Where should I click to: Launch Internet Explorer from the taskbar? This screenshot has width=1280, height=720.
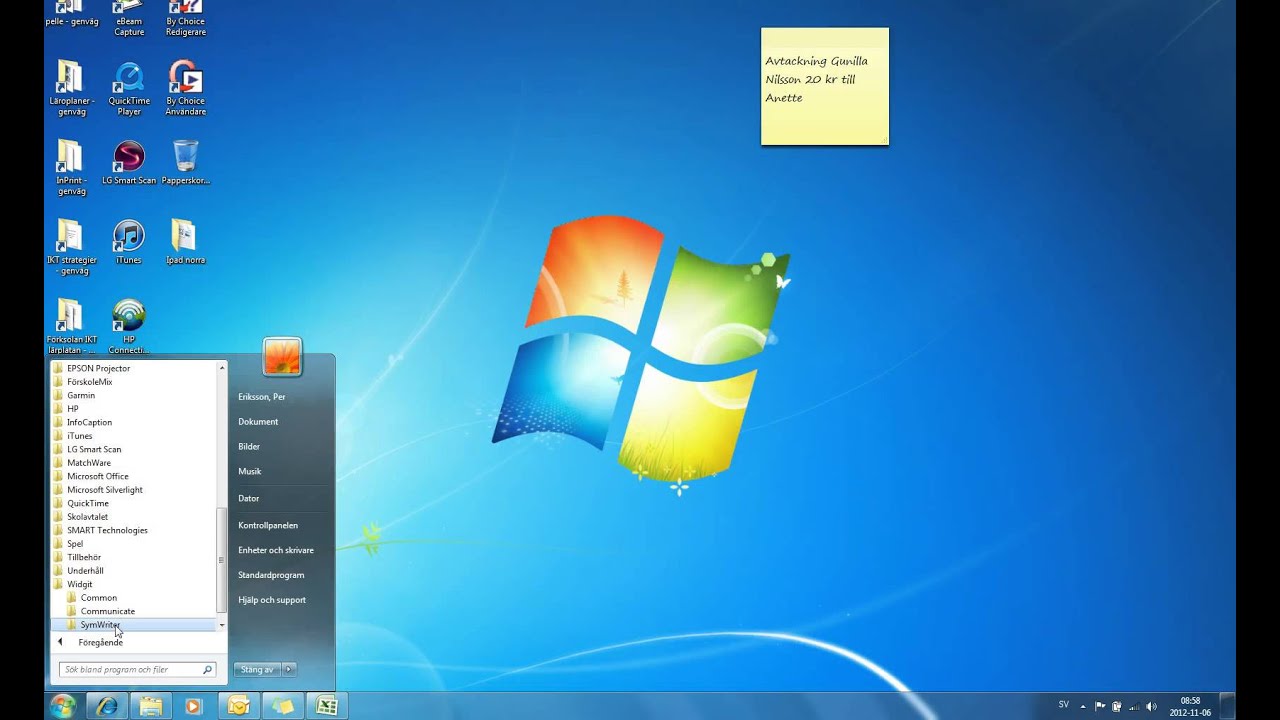point(107,706)
